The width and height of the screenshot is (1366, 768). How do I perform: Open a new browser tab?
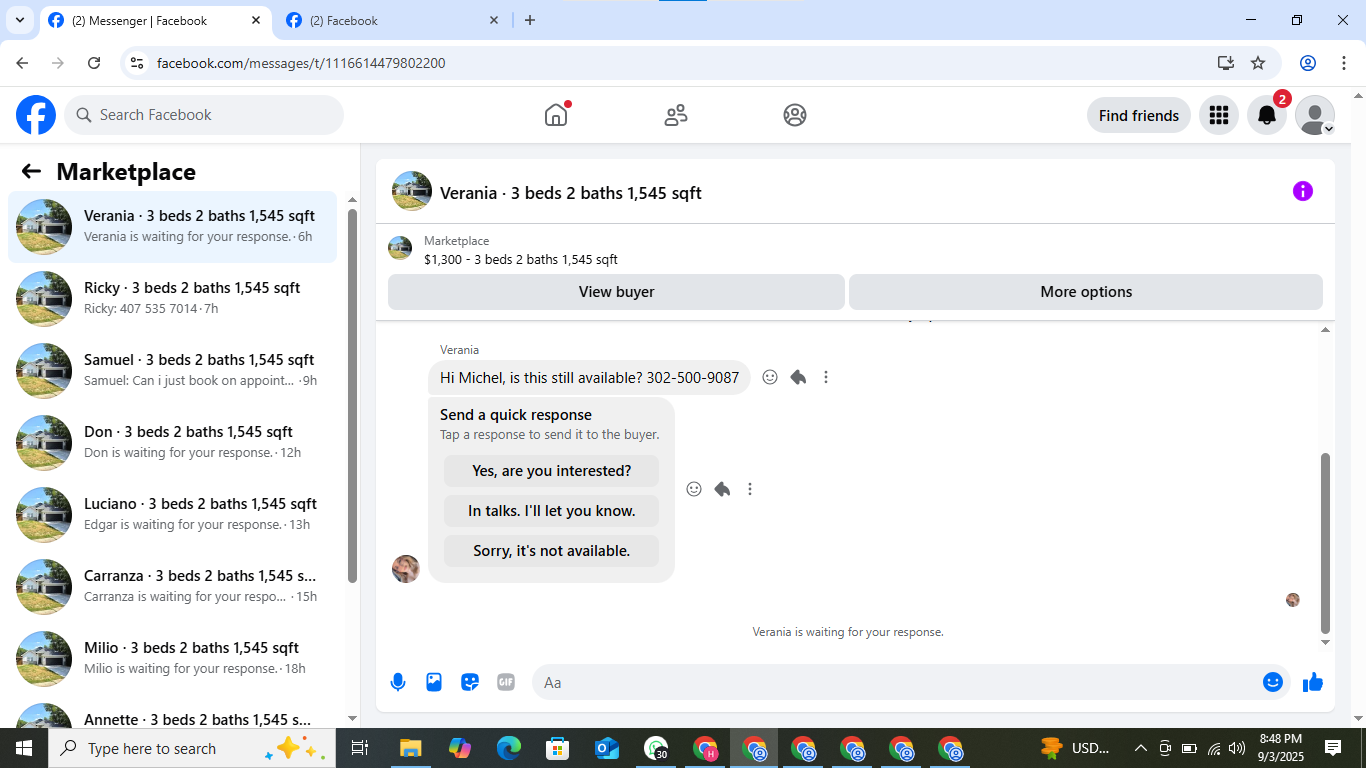click(530, 20)
